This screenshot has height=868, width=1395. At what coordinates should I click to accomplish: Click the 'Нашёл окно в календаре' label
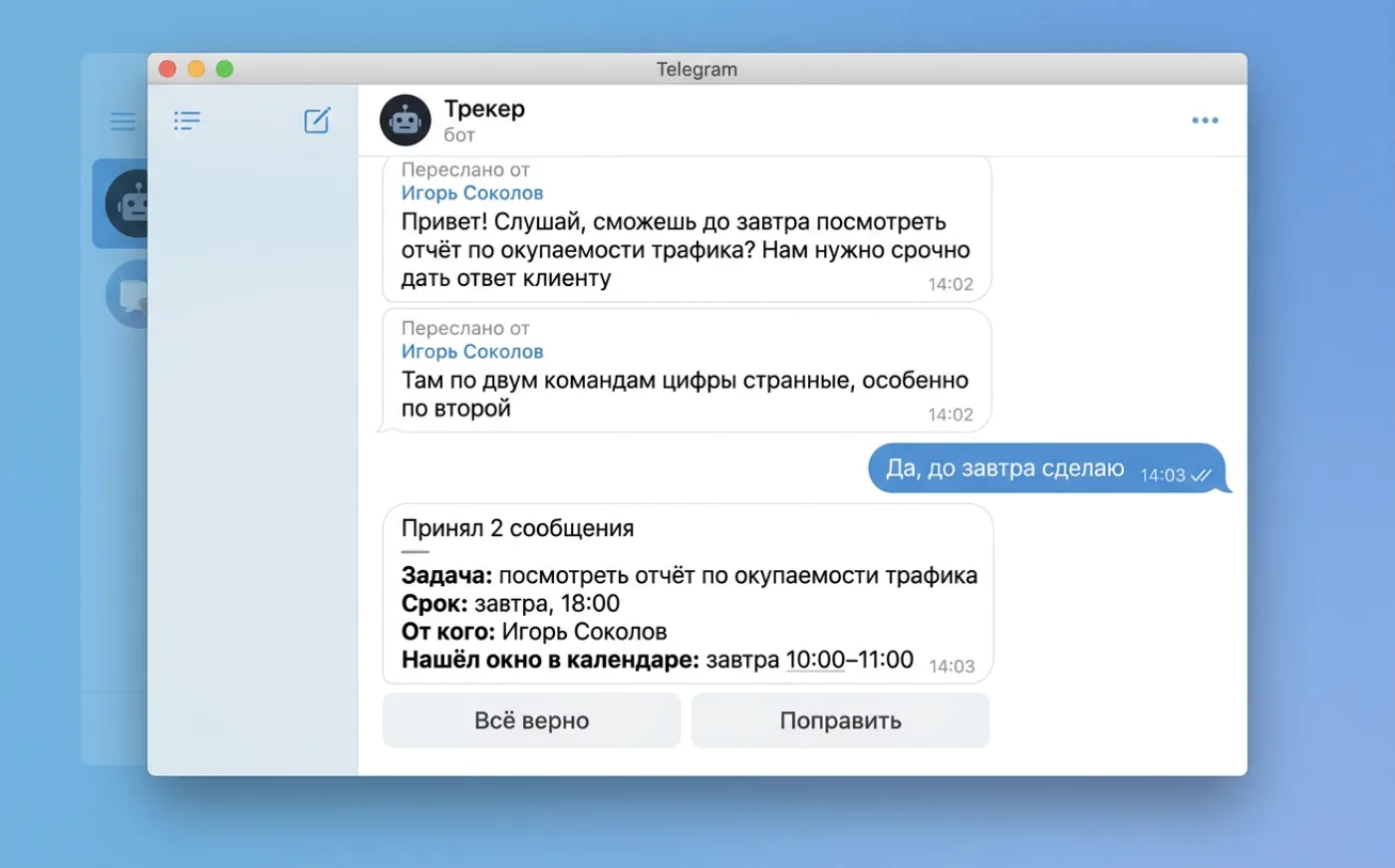(x=550, y=660)
